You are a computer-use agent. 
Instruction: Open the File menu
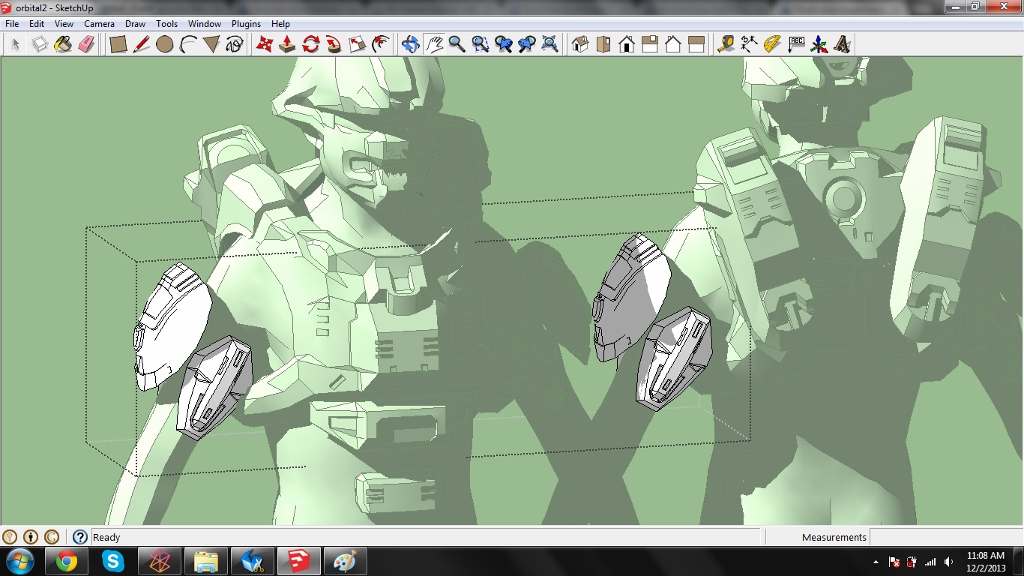[x=12, y=24]
